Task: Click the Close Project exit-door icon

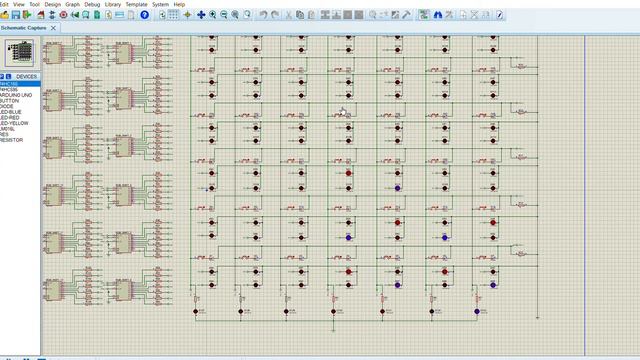Action: (x=27, y=15)
